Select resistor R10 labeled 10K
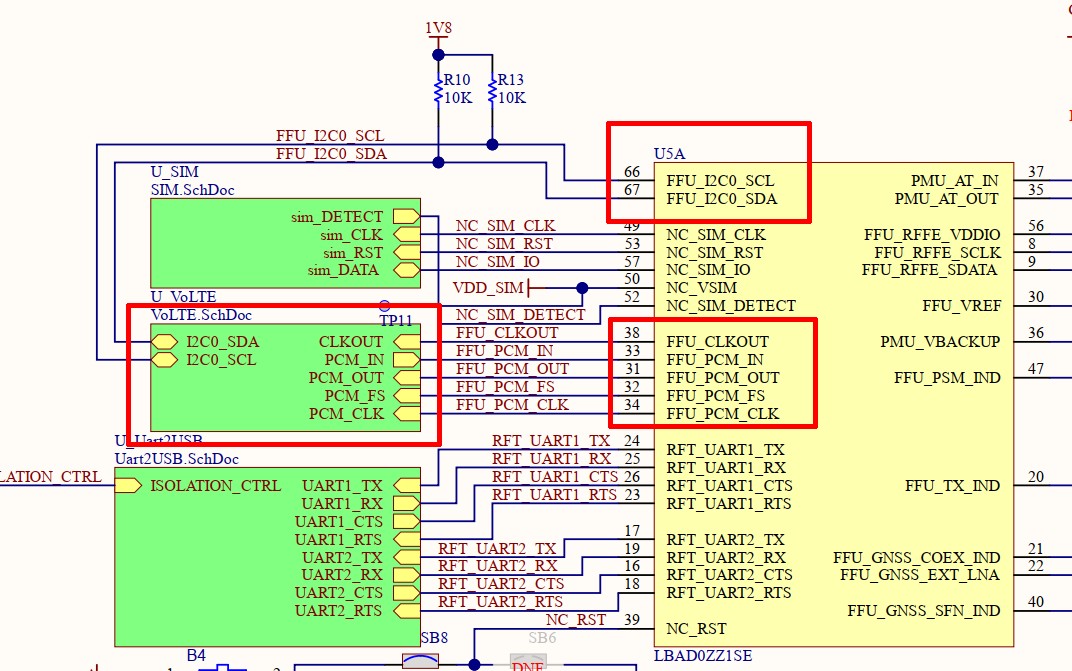Screen dimensions: 1072x671 click(440, 88)
